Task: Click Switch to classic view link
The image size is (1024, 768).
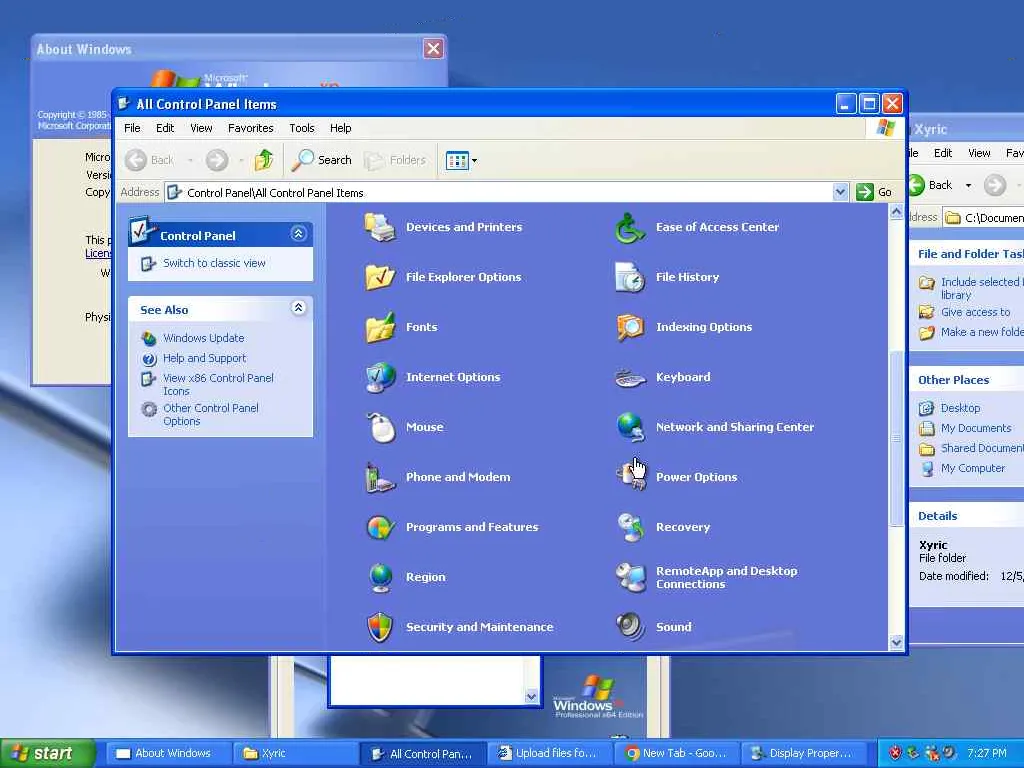Action: [x=214, y=263]
